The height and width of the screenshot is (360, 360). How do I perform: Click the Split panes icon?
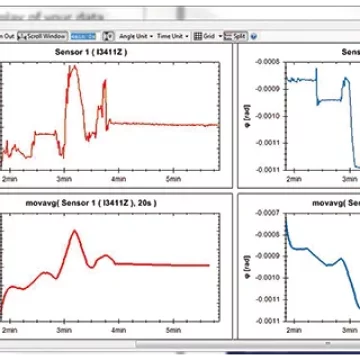click(x=228, y=36)
